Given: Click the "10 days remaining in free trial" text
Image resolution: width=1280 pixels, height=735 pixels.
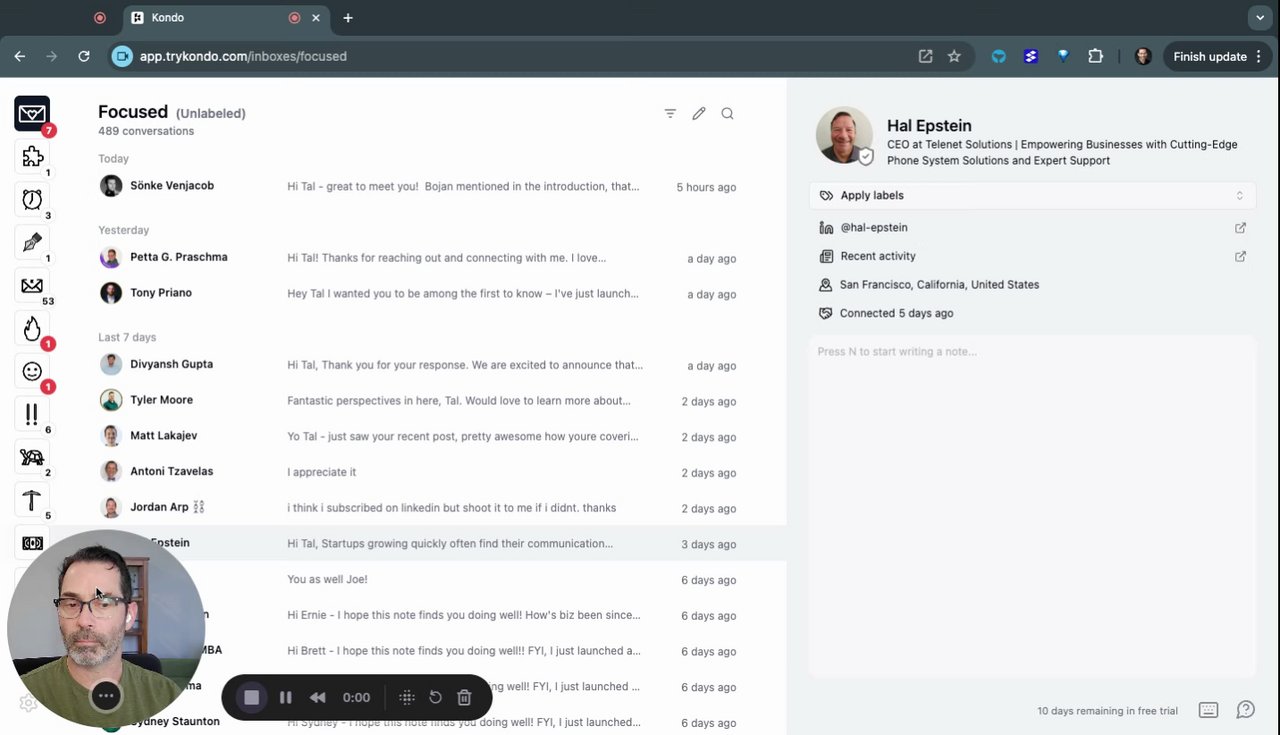Looking at the screenshot, I should tap(1107, 711).
